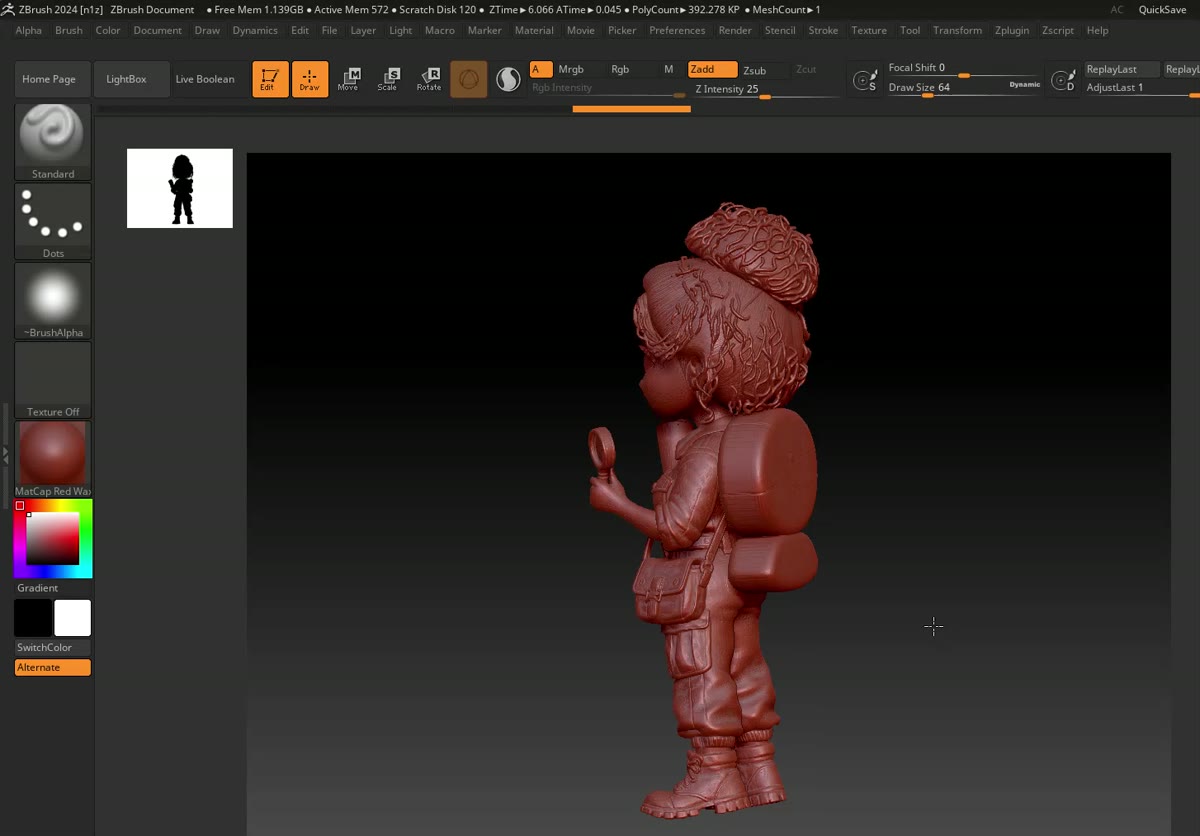Select the black secondary color swatch
This screenshot has height=836, width=1200.
pos(33,618)
